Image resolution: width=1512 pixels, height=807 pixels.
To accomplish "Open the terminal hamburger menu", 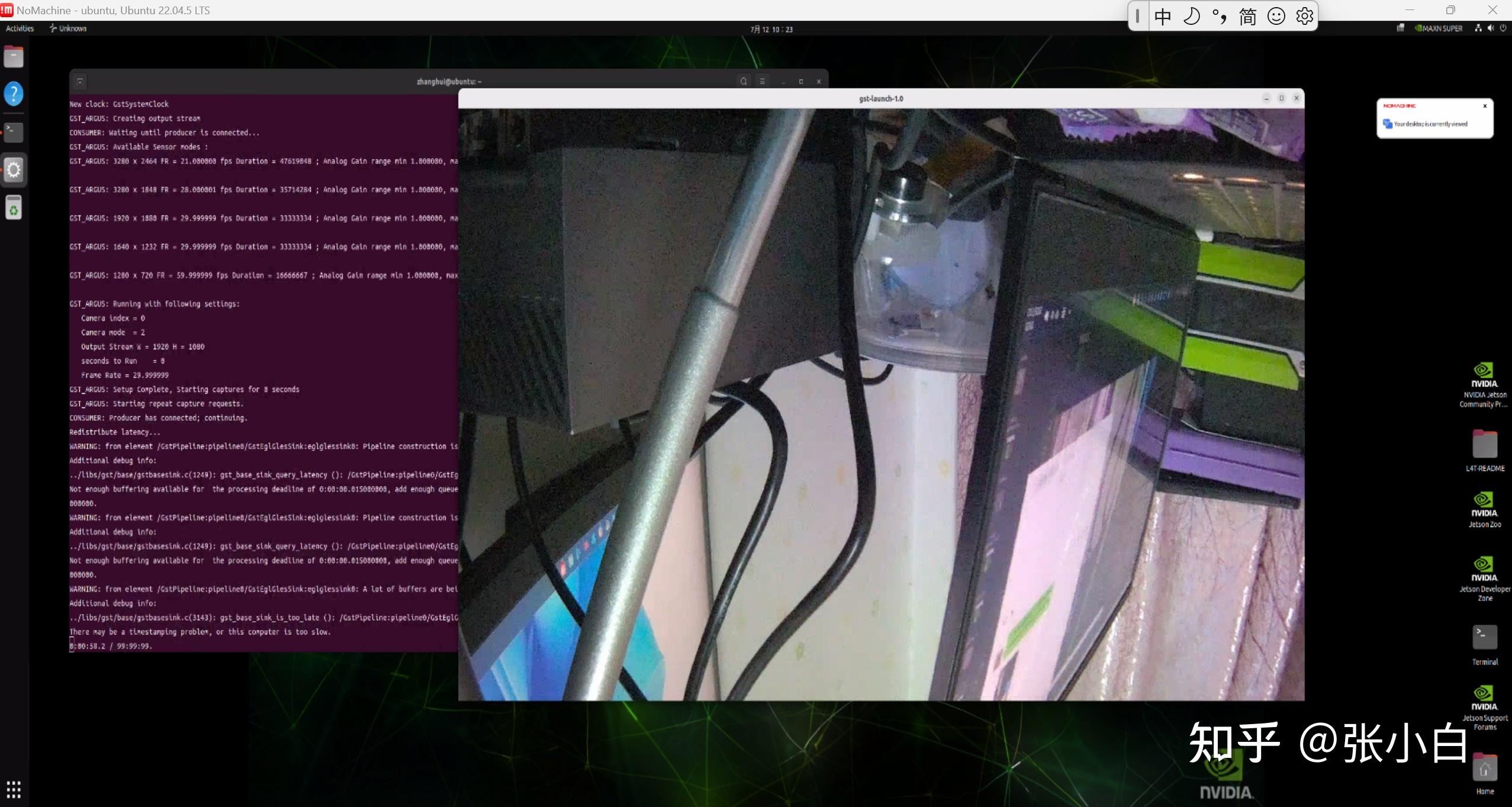I will coord(763,82).
